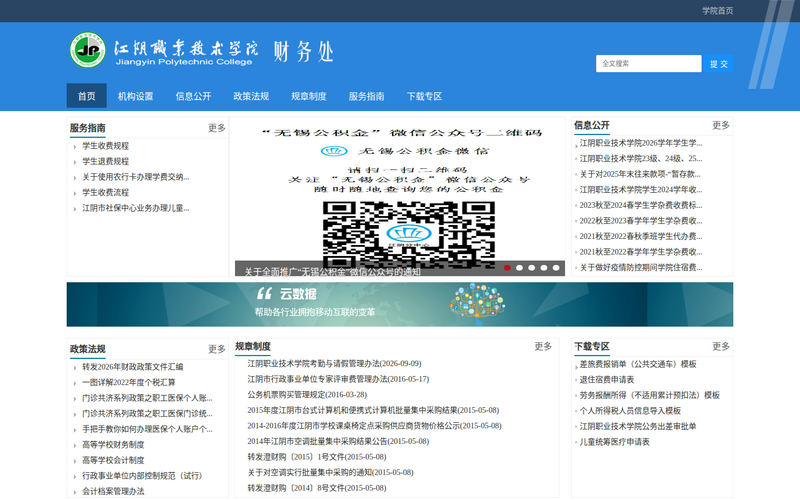The height and width of the screenshot is (500, 800).
Task: Open 2023秋至2024春学生学杂费收费标 link
Action: click(x=641, y=206)
